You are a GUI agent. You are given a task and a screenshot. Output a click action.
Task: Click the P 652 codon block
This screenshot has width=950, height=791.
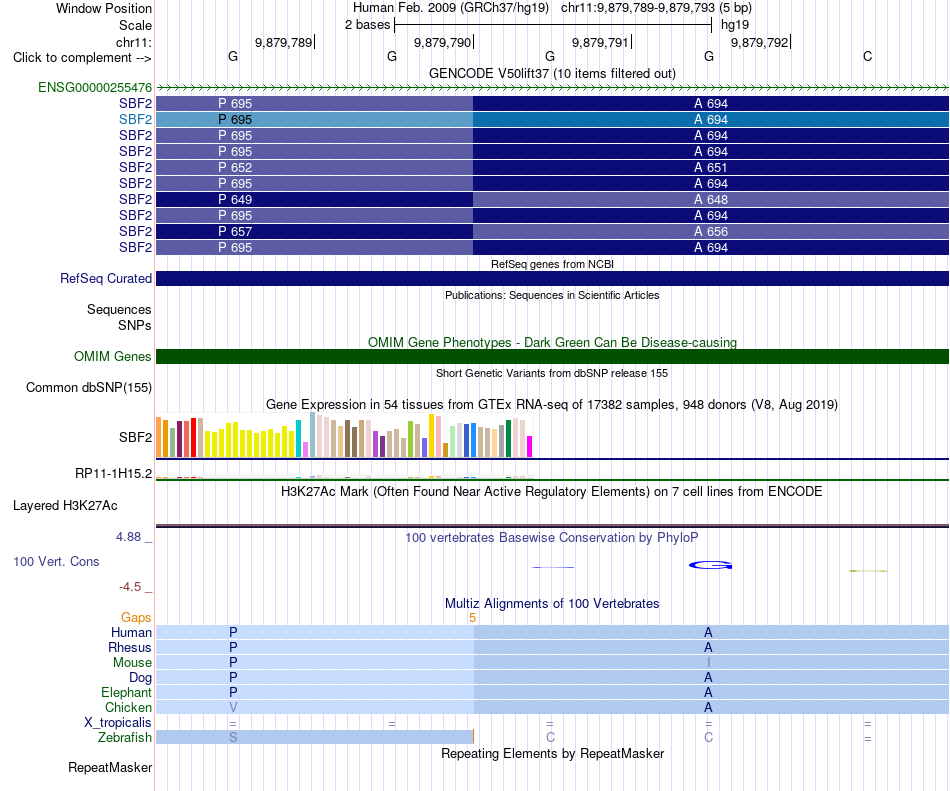pyautogui.click(x=314, y=167)
